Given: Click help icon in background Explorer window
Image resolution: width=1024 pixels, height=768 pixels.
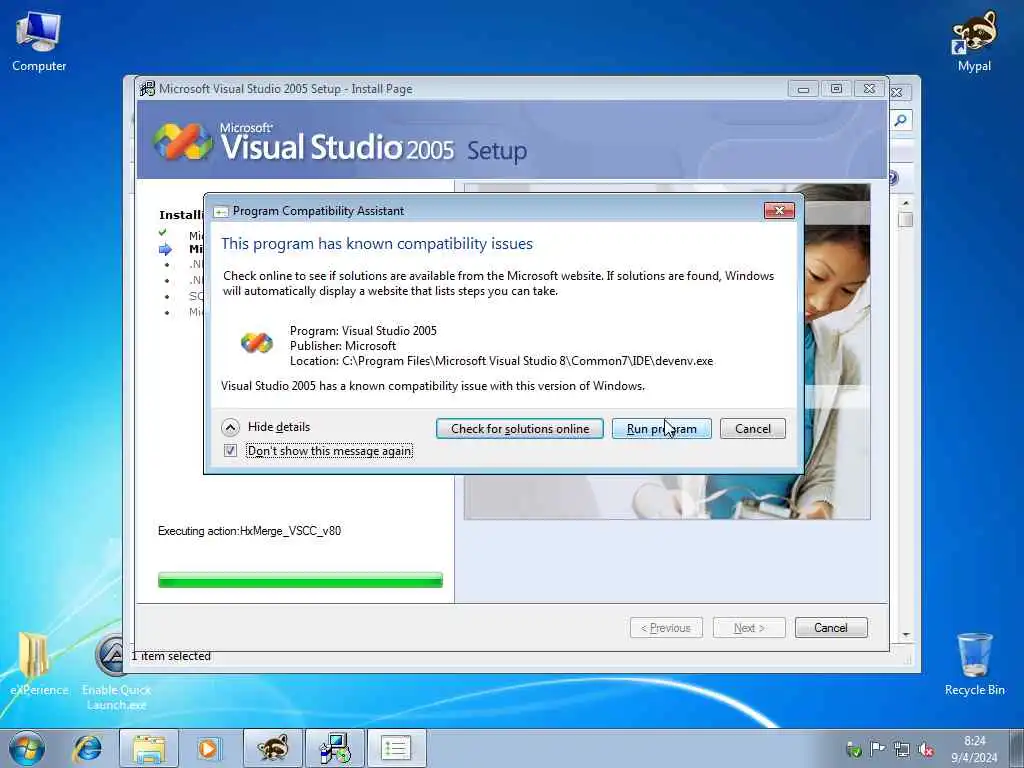Looking at the screenshot, I should (x=893, y=178).
